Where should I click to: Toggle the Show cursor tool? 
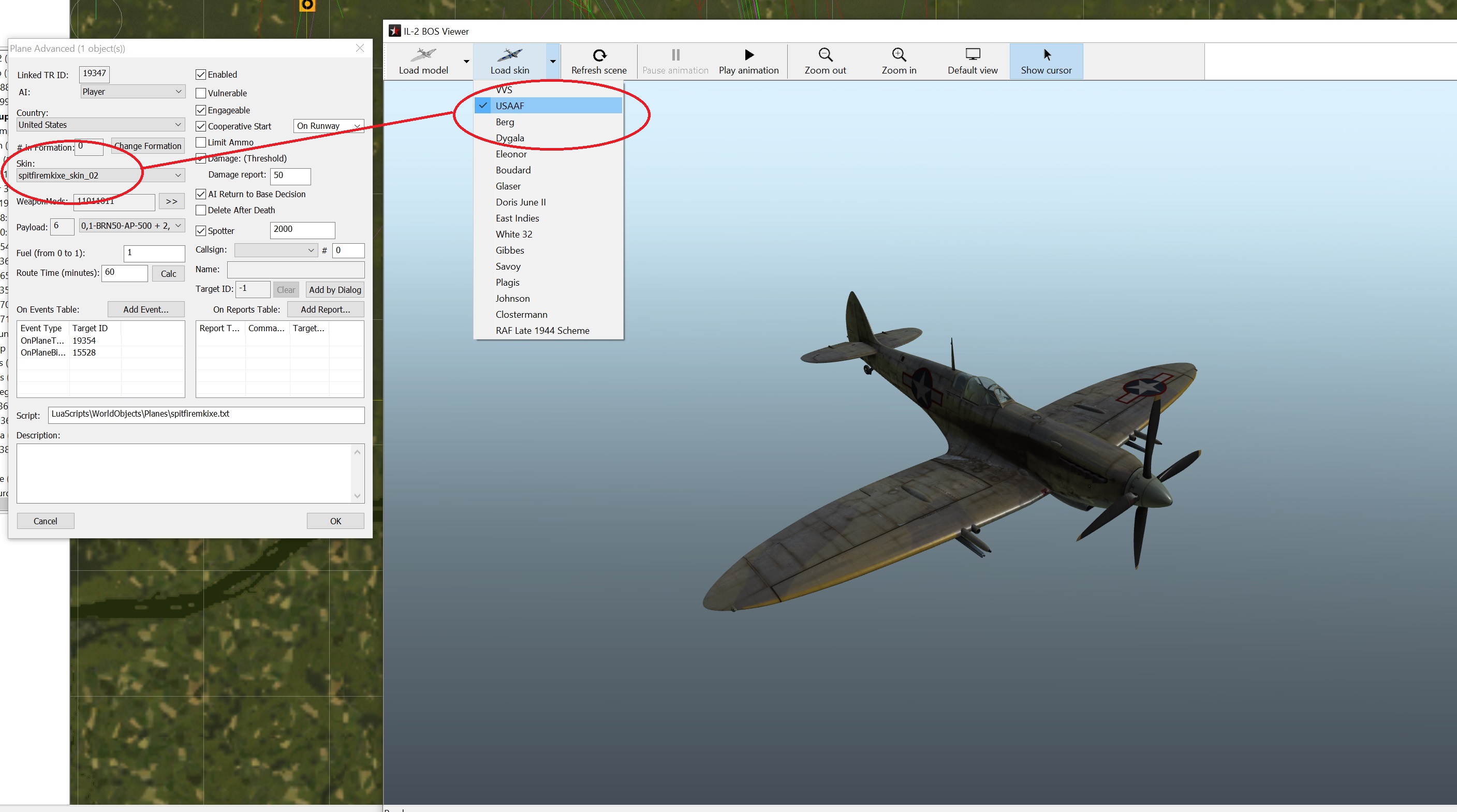coord(1046,61)
